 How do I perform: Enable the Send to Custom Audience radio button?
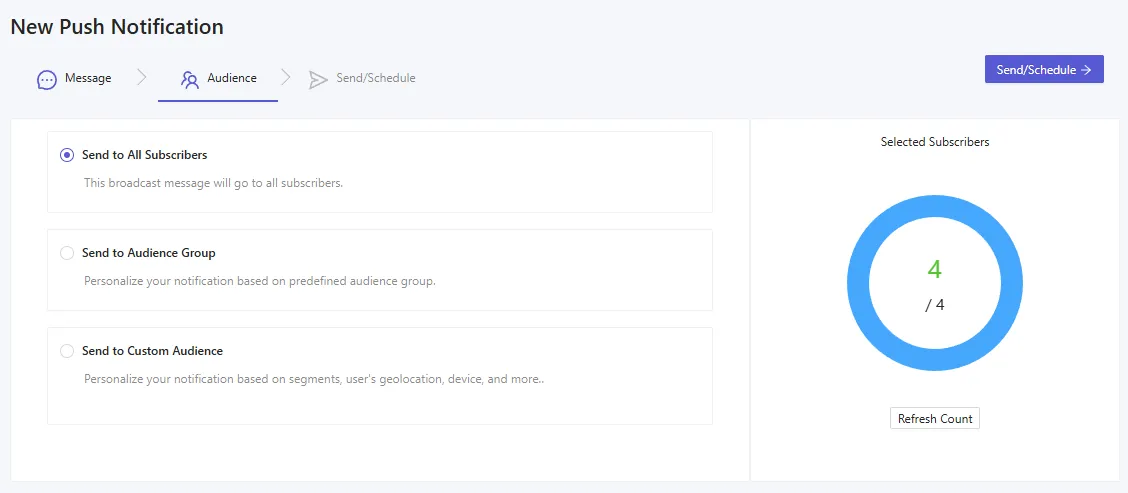67,351
